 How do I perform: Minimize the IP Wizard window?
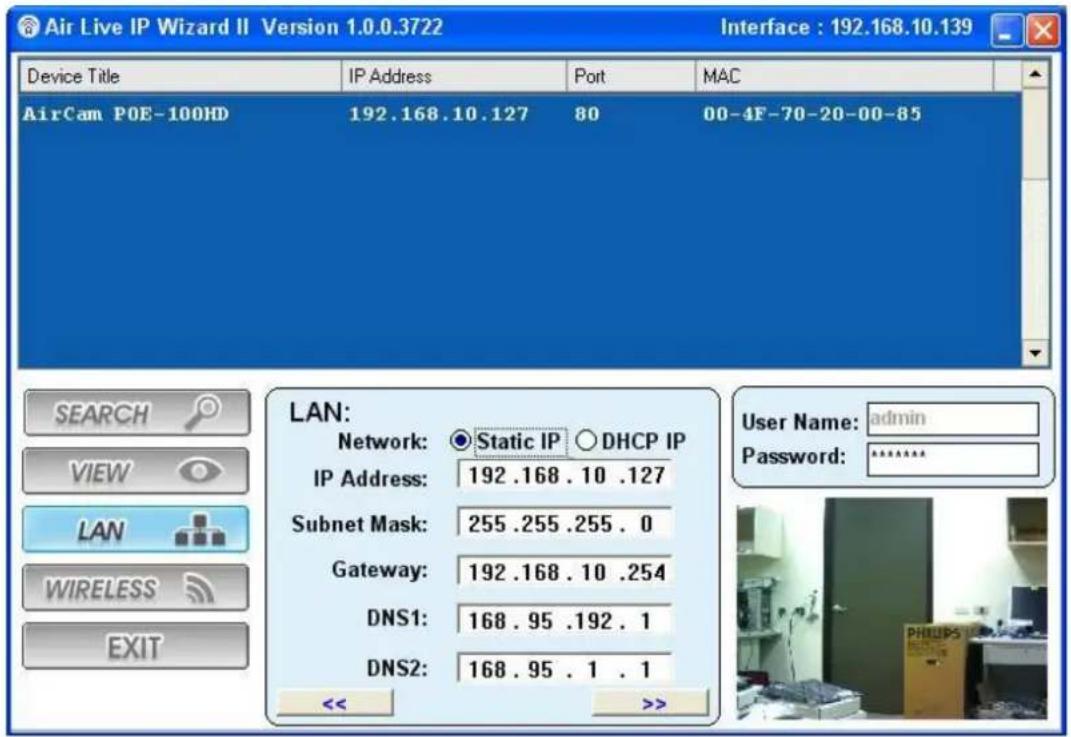tap(1007, 30)
